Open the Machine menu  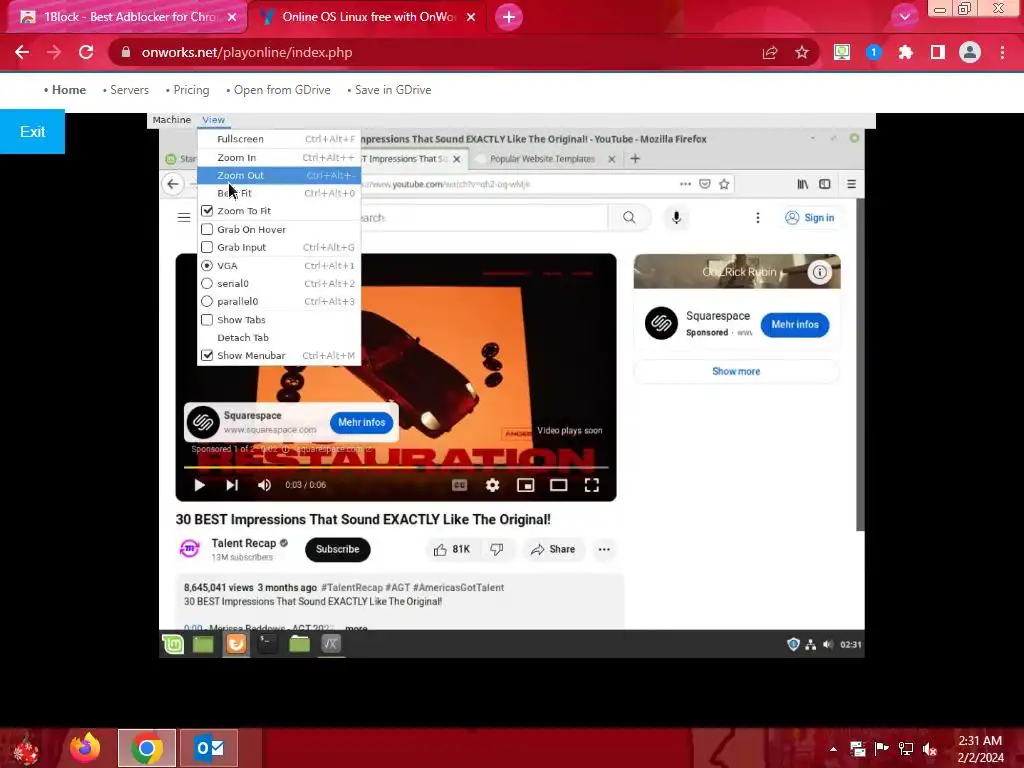click(172, 120)
